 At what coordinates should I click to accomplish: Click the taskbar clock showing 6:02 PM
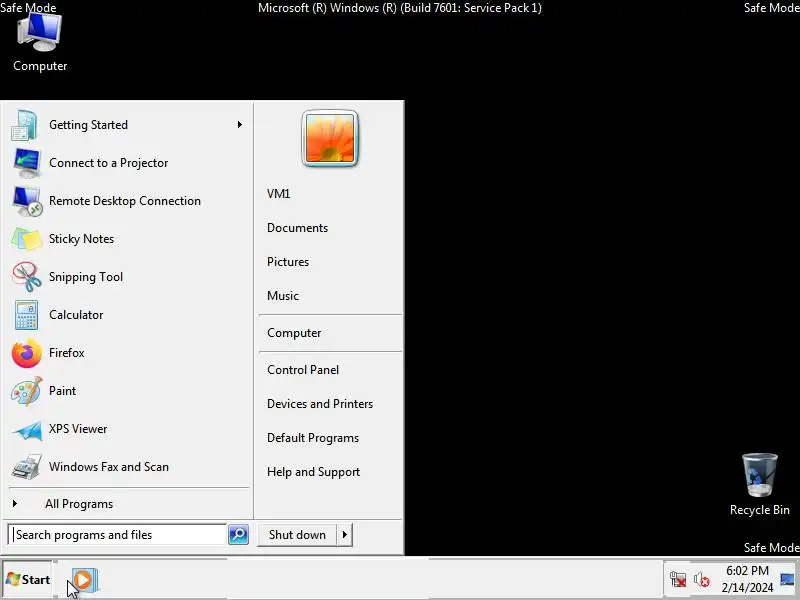[747, 571]
